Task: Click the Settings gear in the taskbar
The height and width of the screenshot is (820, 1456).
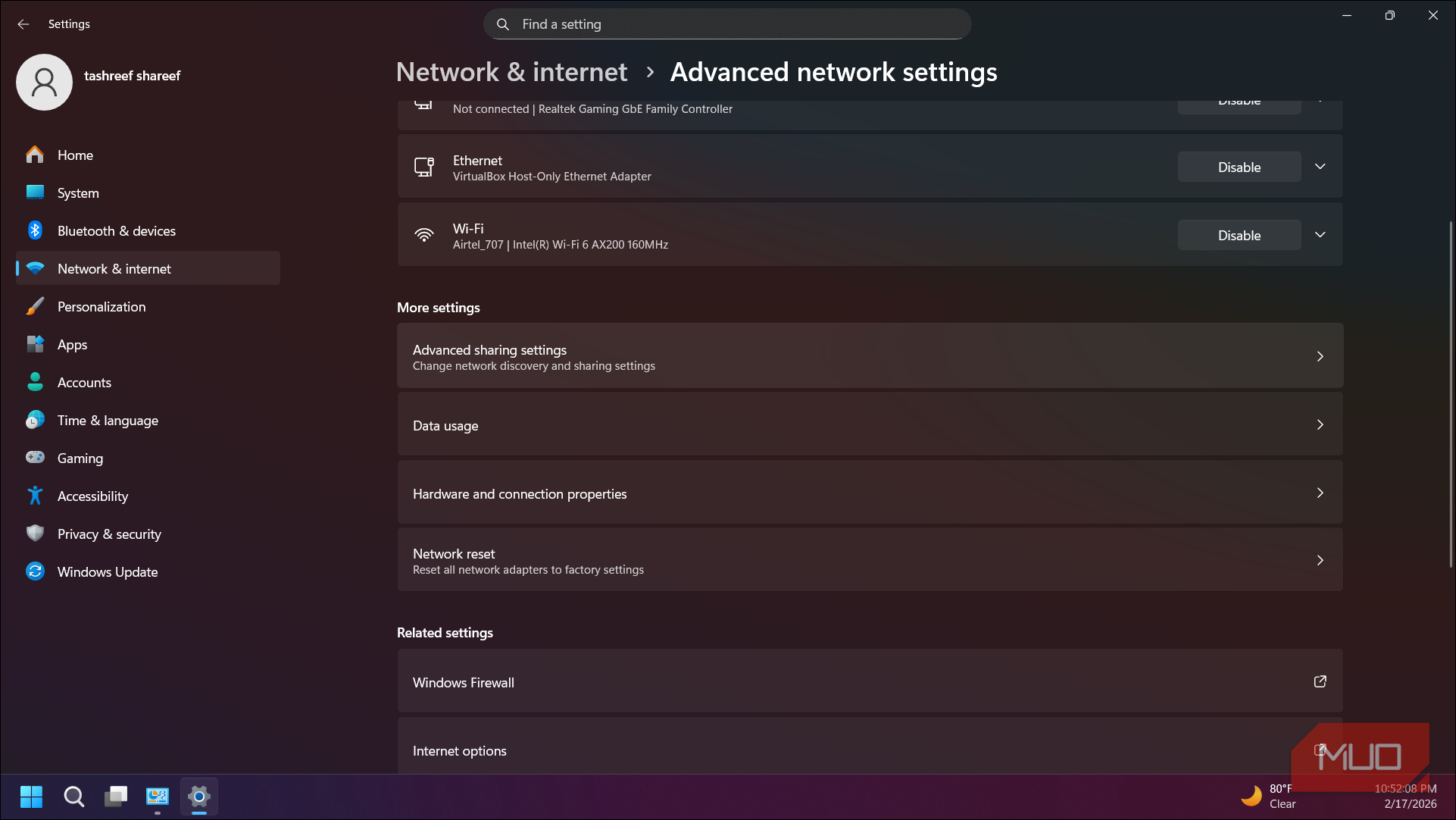Action: click(199, 797)
